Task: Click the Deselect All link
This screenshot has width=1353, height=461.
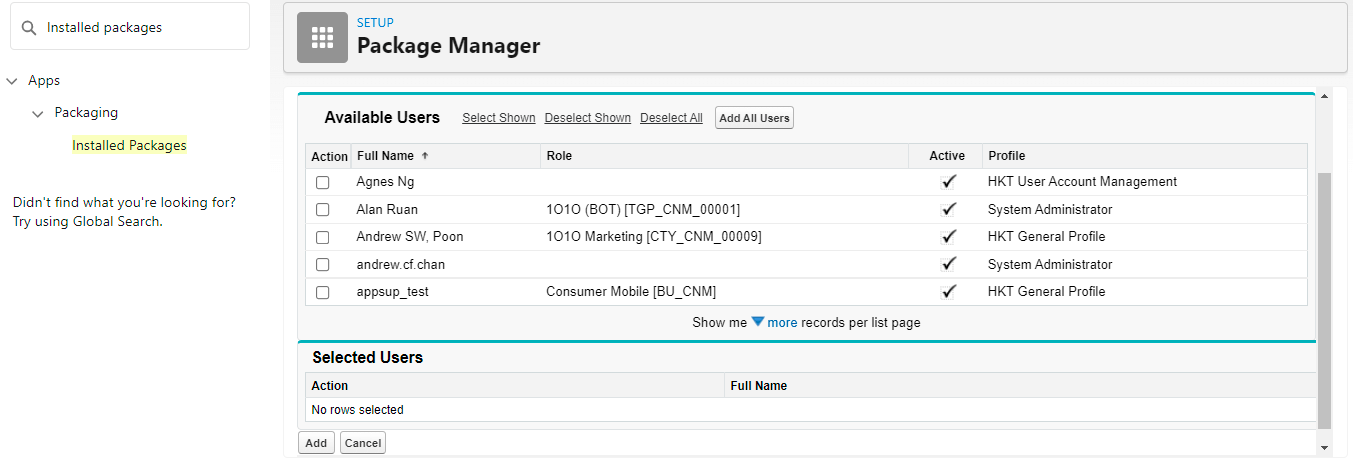Action: point(671,118)
